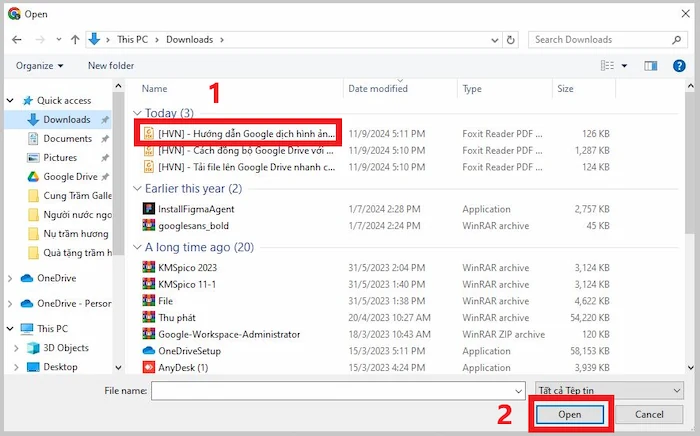Screen dimensions: 700x436
Task: Sort by the Size column
Action: pyautogui.click(x=565, y=88)
